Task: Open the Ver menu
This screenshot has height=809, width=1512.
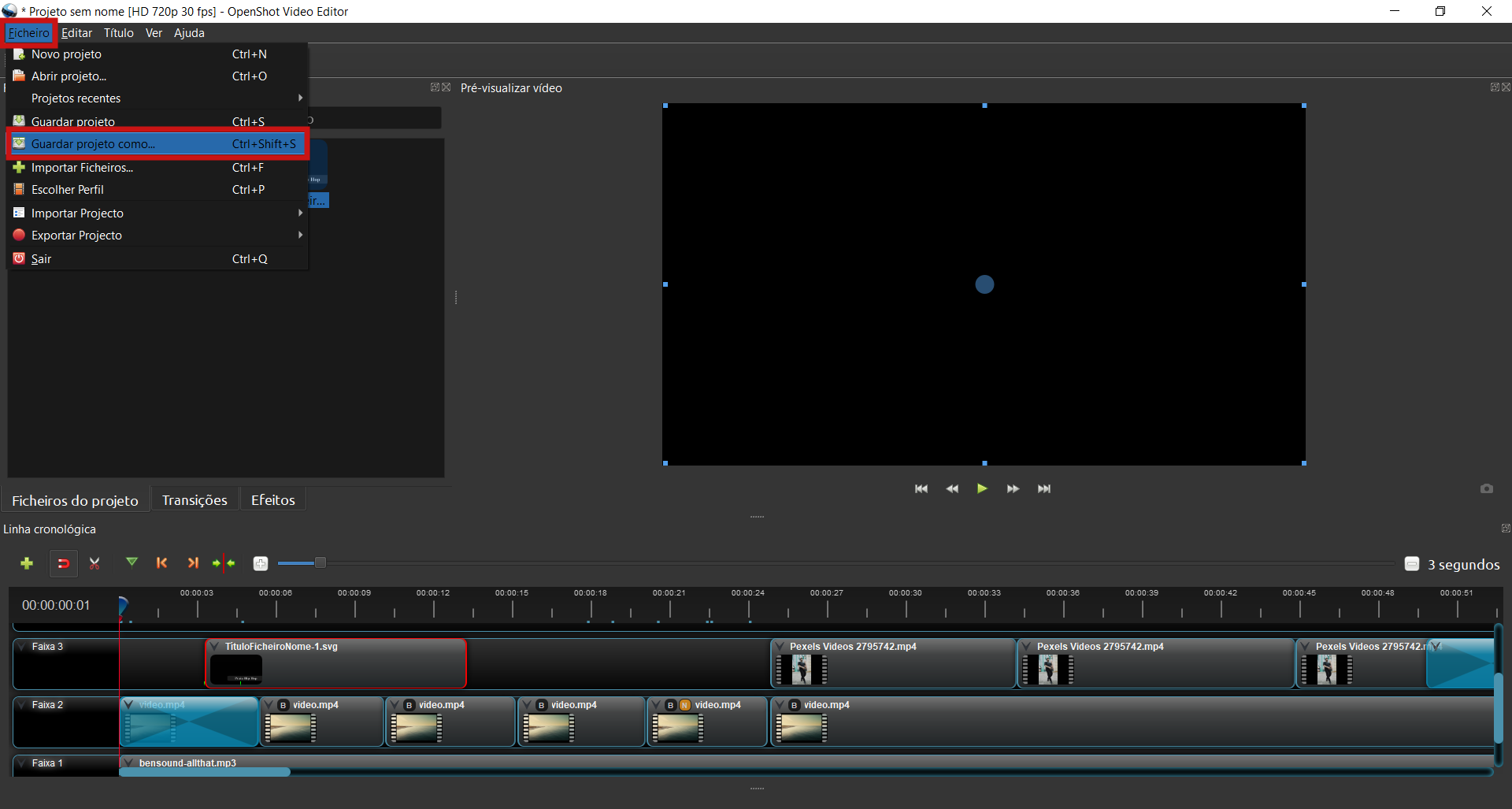Action: click(154, 33)
